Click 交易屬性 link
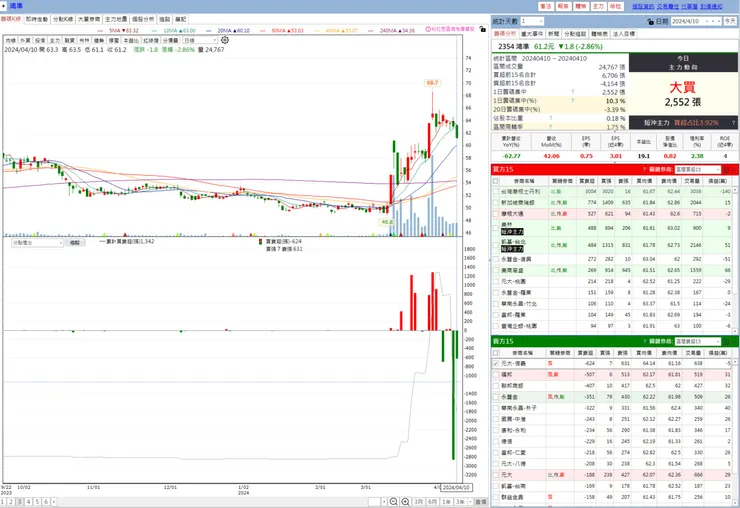This screenshot has width=740, height=508. coord(667,6)
